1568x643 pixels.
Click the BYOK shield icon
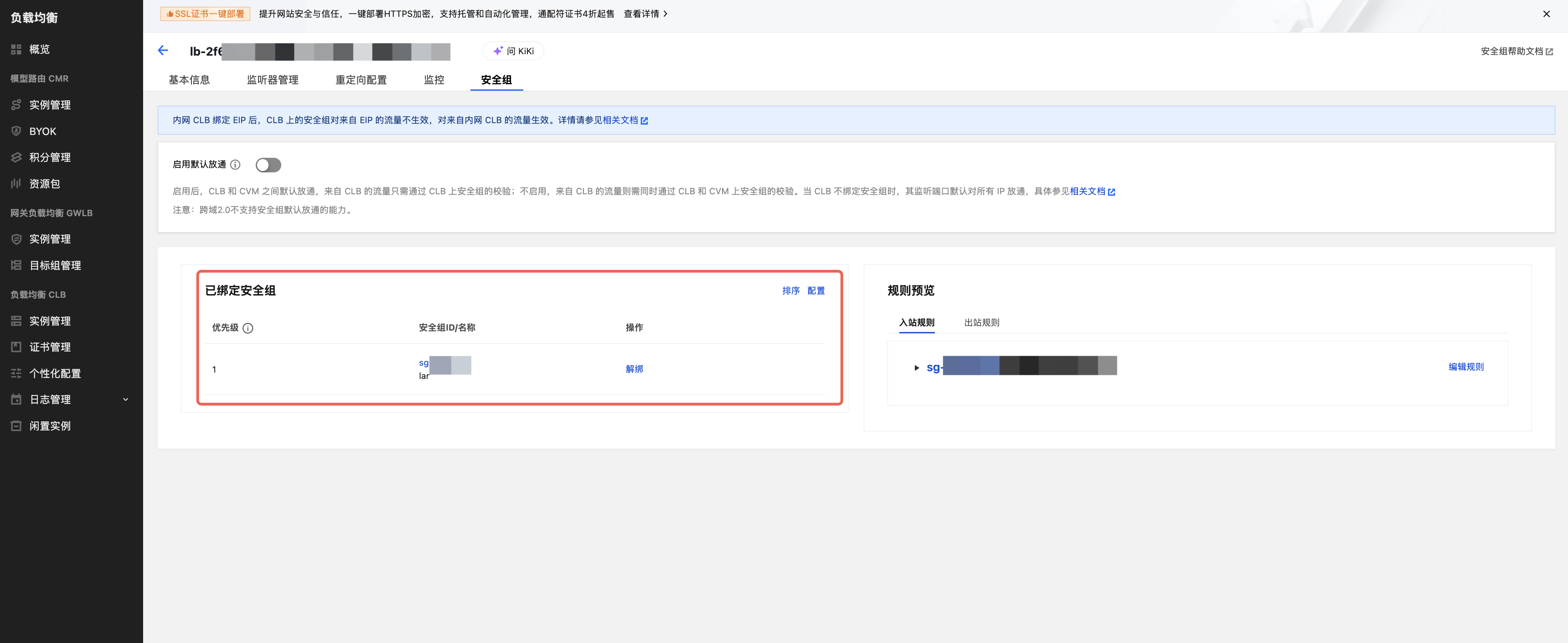pyautogui.click(x=16, y=131)
